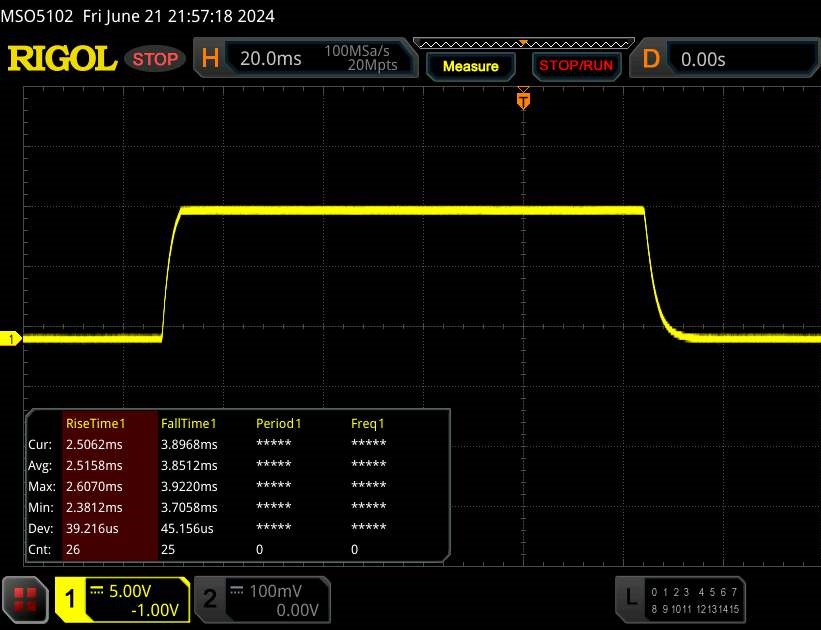Open the L logic analyzer channel label
The width and height of the screenshot is (821, 630).
pos(631,598)
